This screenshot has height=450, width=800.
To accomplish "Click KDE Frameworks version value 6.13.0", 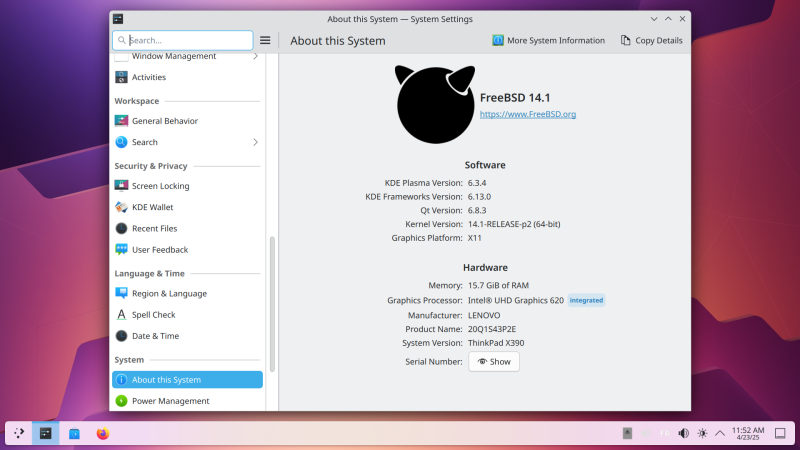I will [x=479, y=196].
